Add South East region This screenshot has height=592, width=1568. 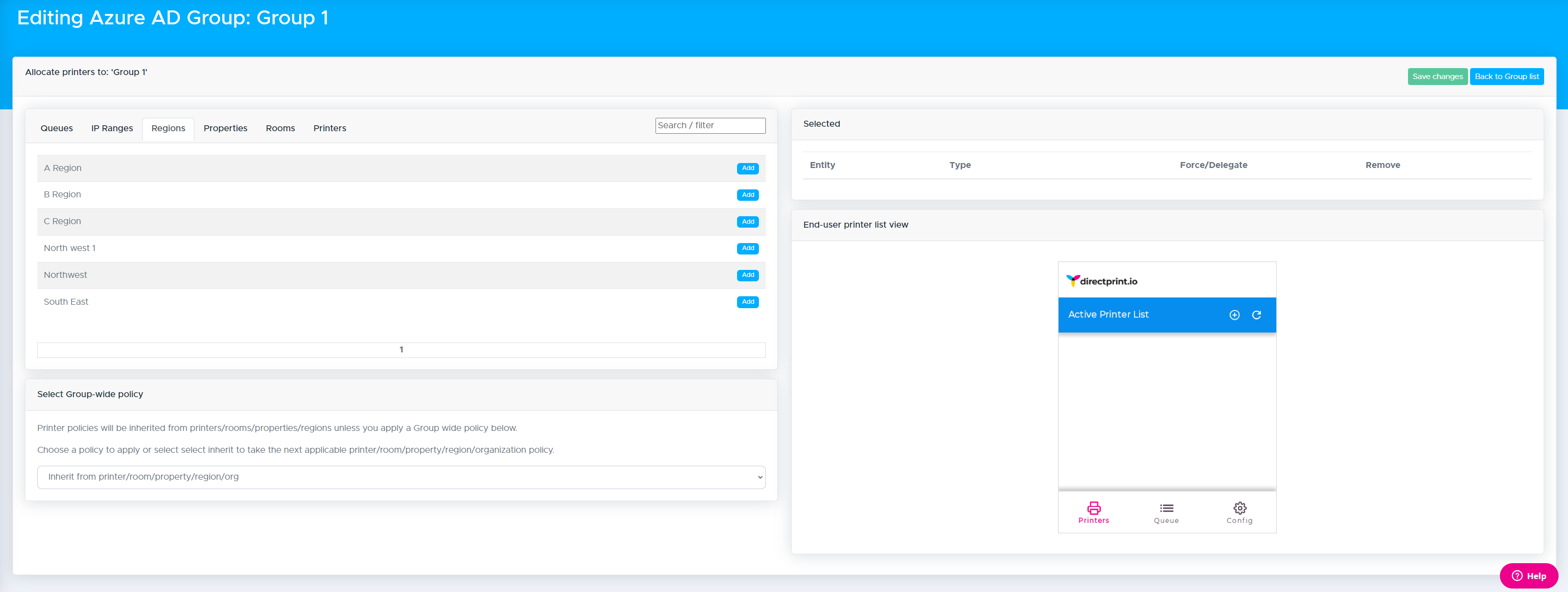(x=747, y=302)
